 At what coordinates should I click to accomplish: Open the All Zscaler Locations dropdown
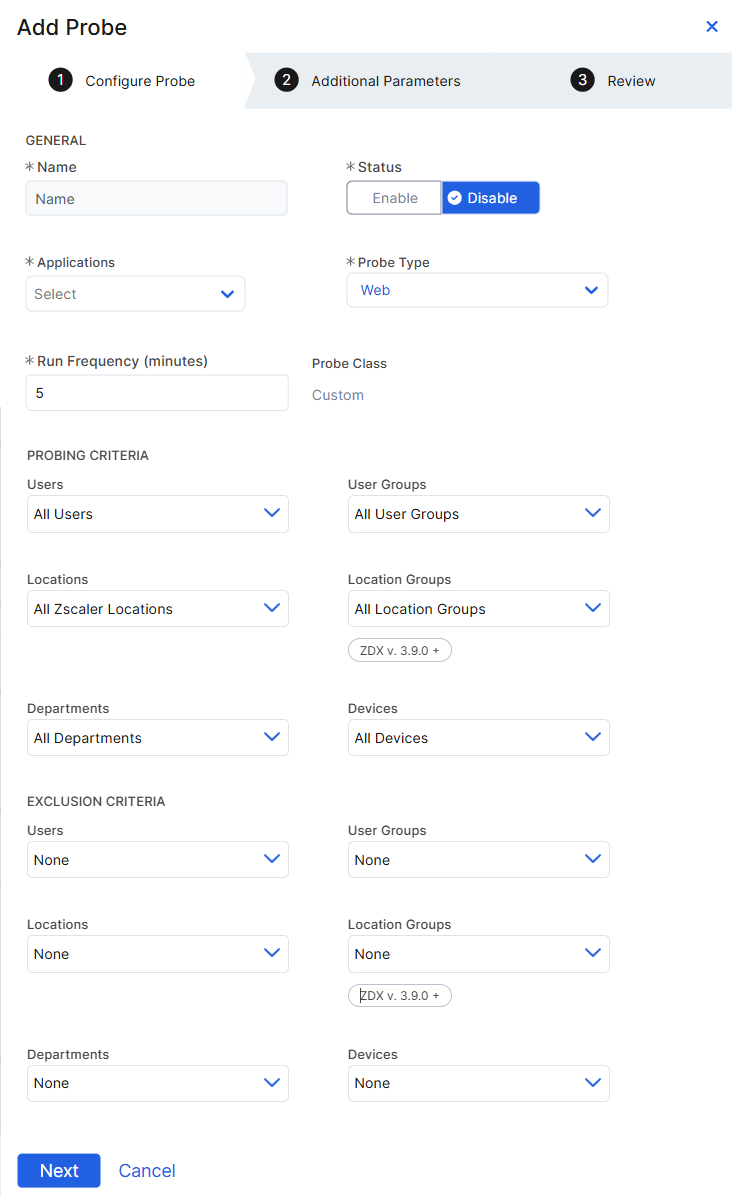click(157, 609)
